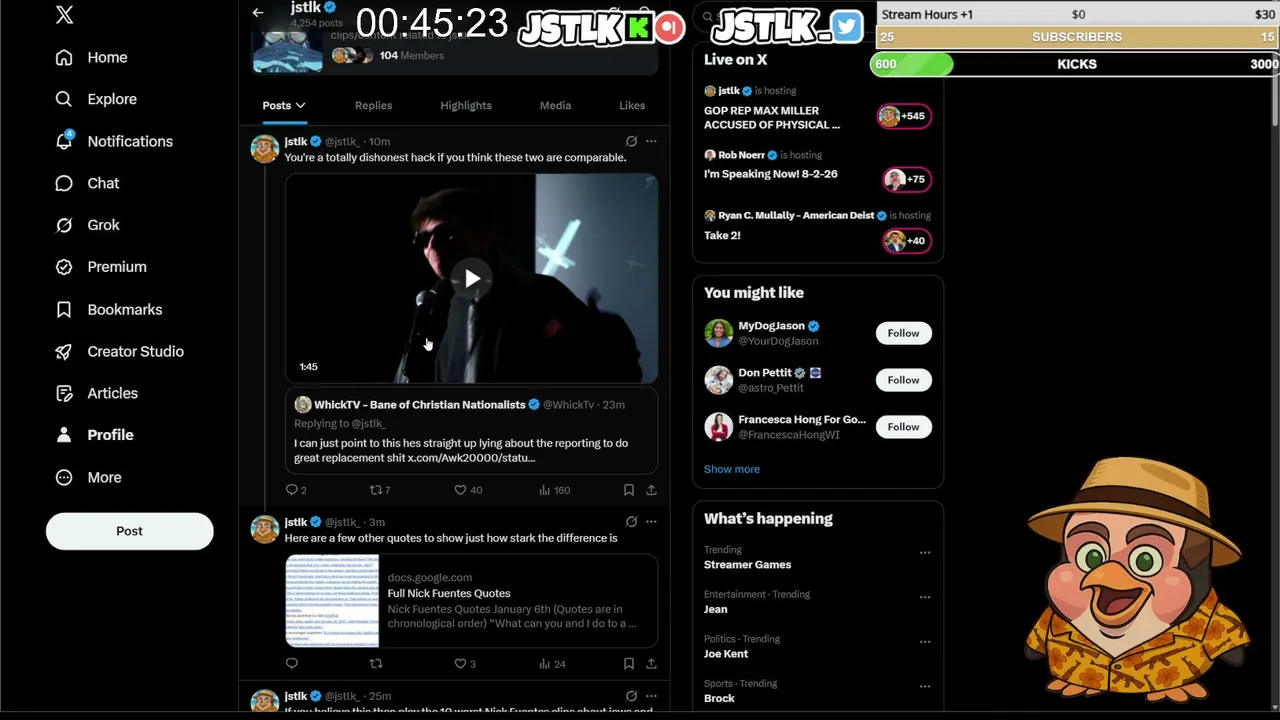Open the Premium badge icon
1280x720 pixels.
point(64,267)
